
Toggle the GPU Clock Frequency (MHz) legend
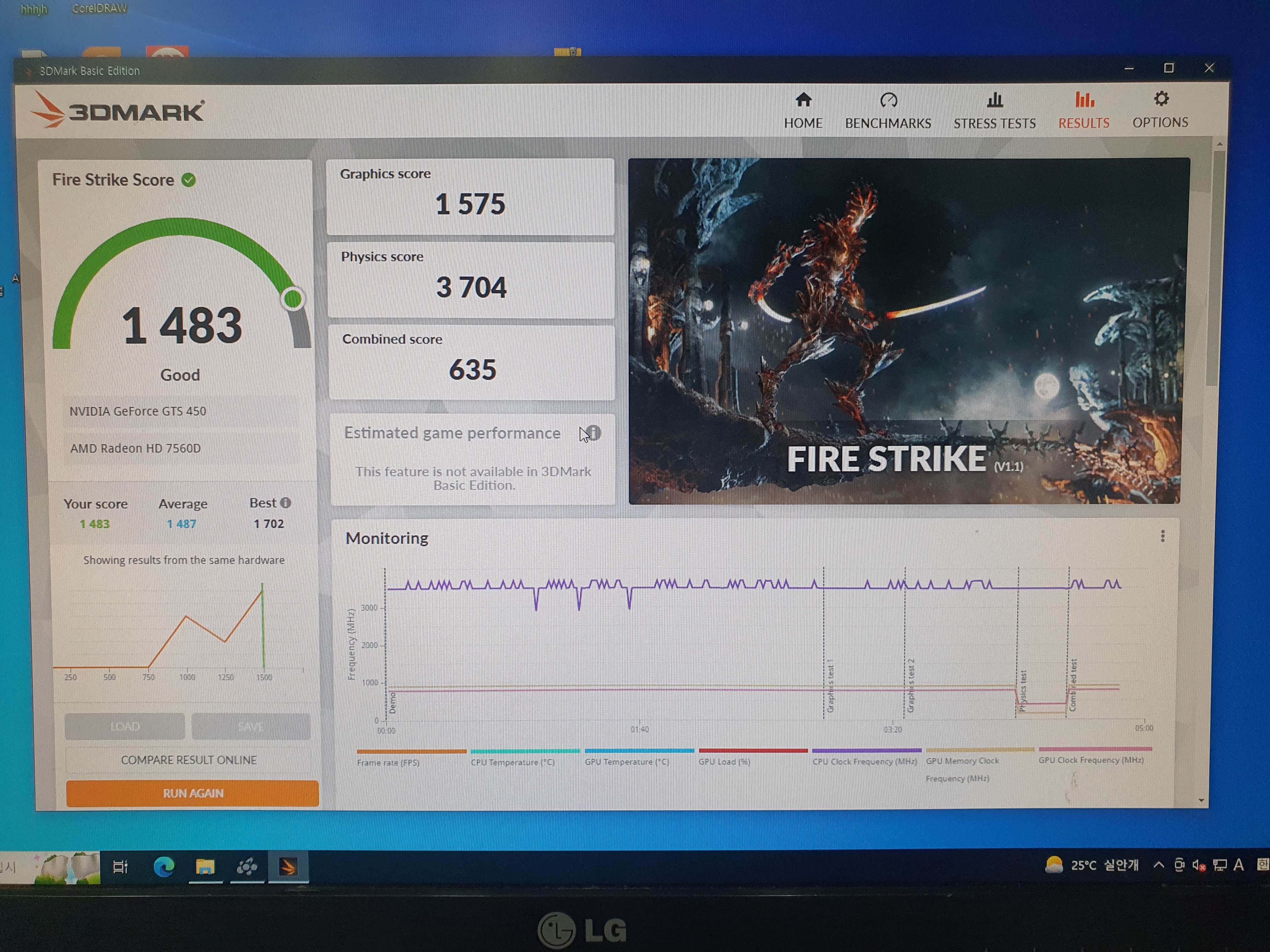[x=1094, y=755]
